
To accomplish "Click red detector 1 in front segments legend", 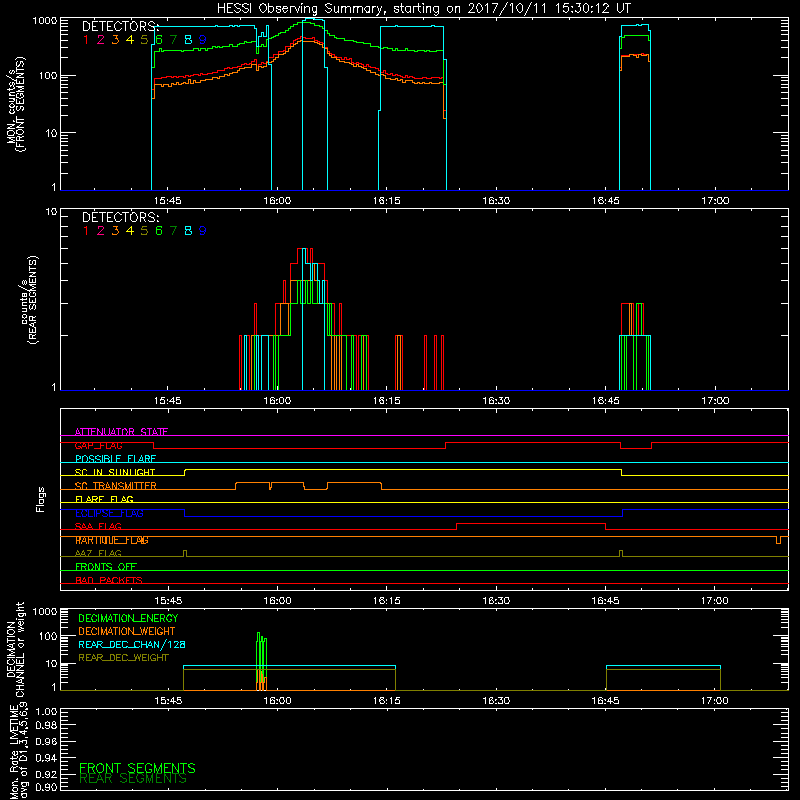I will pyautogui.click(x=86, y=40).
